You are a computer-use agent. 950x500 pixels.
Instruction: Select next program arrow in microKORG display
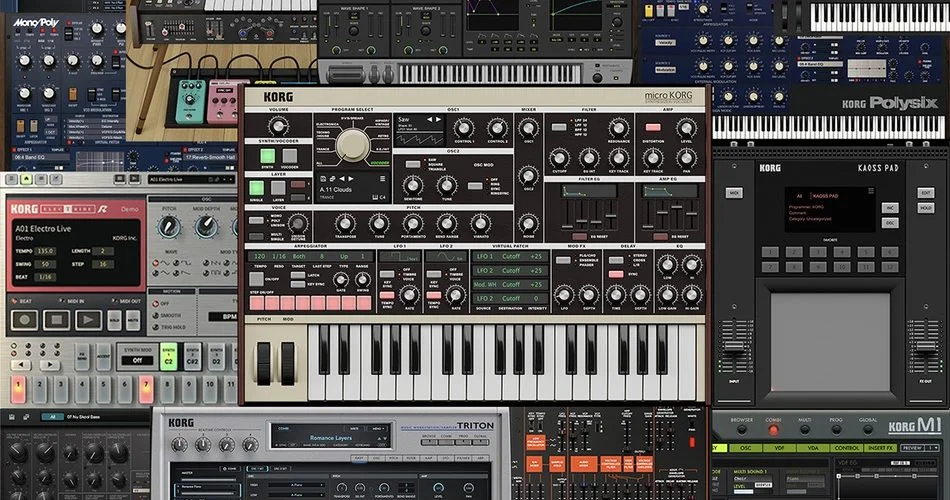(x=351, y=179)
